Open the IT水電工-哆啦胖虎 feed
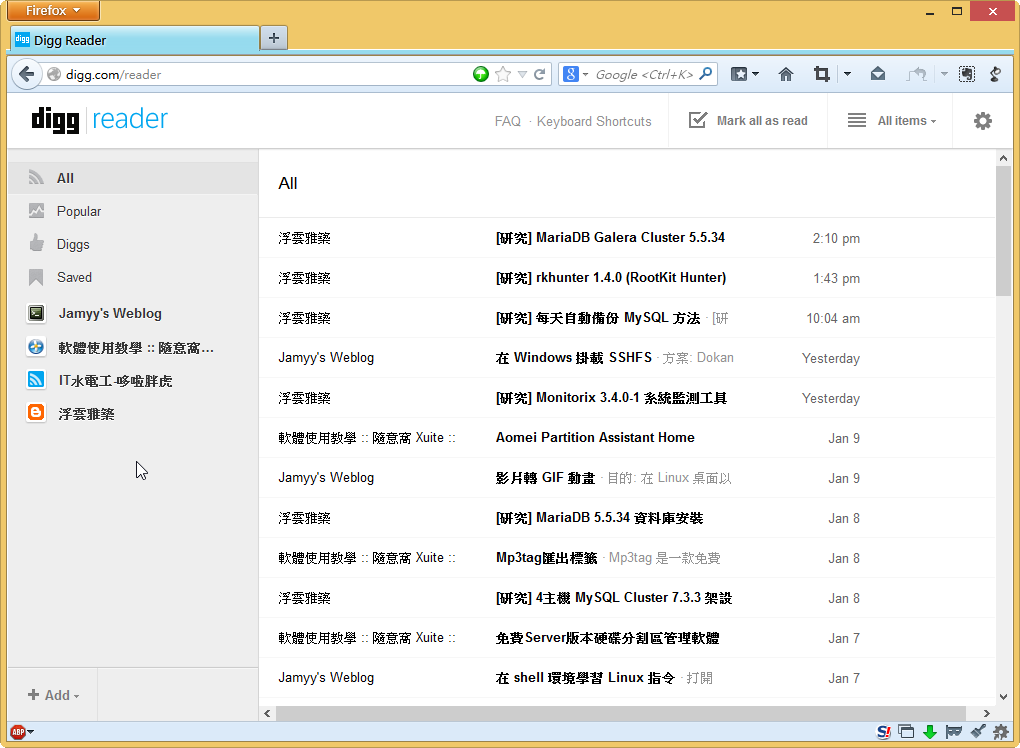The image size is (1020, 748). (x=133, y=381)
